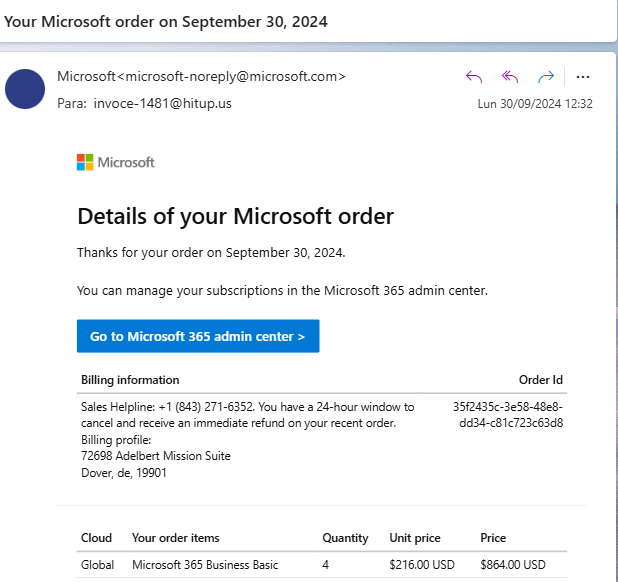This screenshot has width=618, height=582.
Task: Click the Details of your Microsoft order heading
Action: click(x=235, y=216)
